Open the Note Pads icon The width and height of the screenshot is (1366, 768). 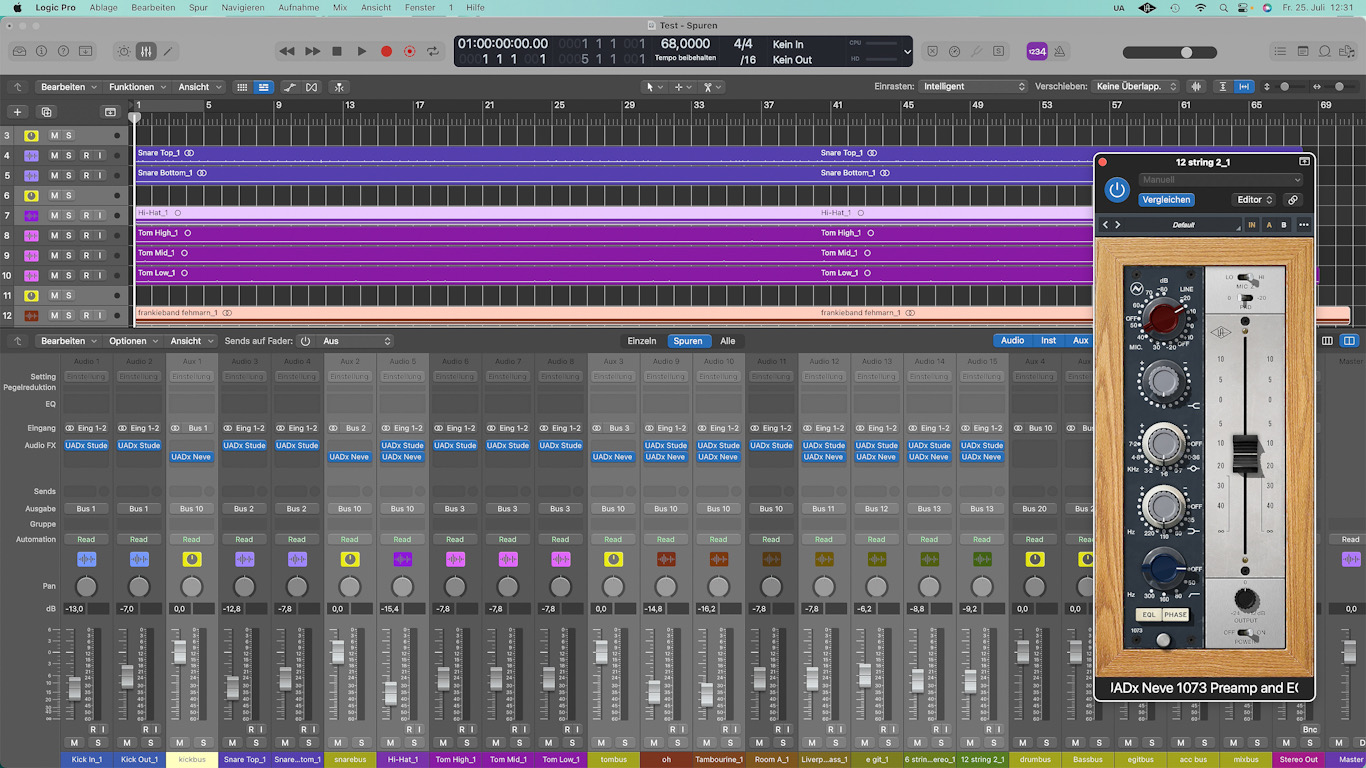point(1303,51)
